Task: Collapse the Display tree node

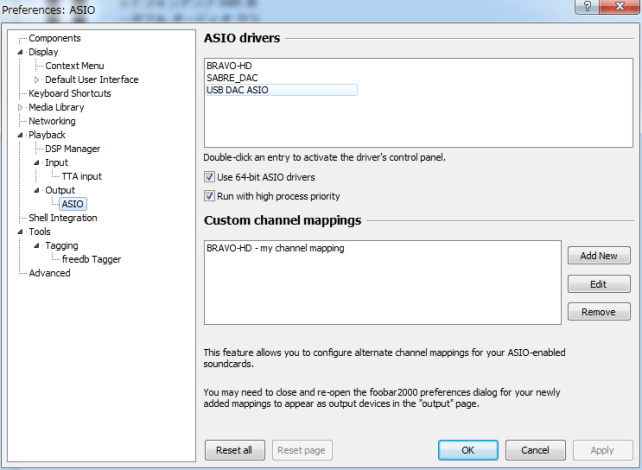Action: (20, 52)
